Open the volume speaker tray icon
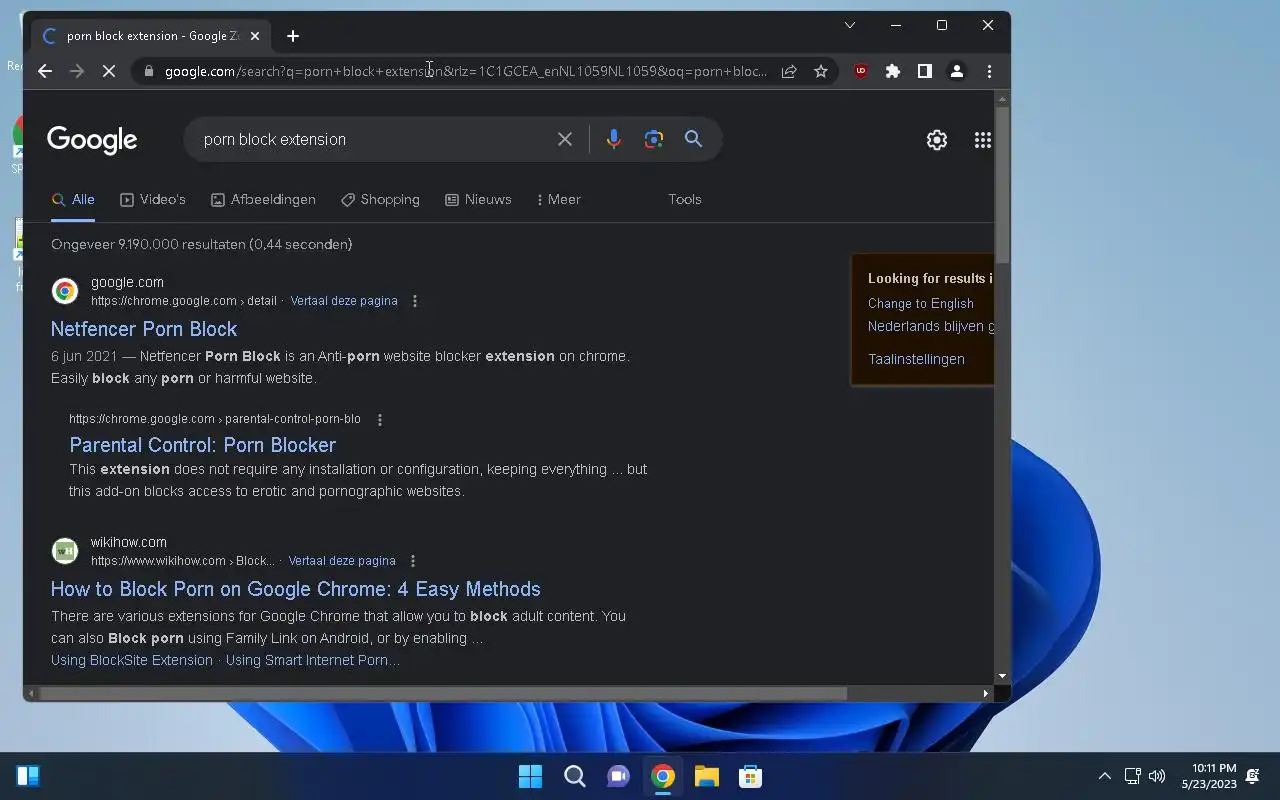The height and width of the screenshot is (800, 1280). pyautogui.click(x=1157, y=776)
